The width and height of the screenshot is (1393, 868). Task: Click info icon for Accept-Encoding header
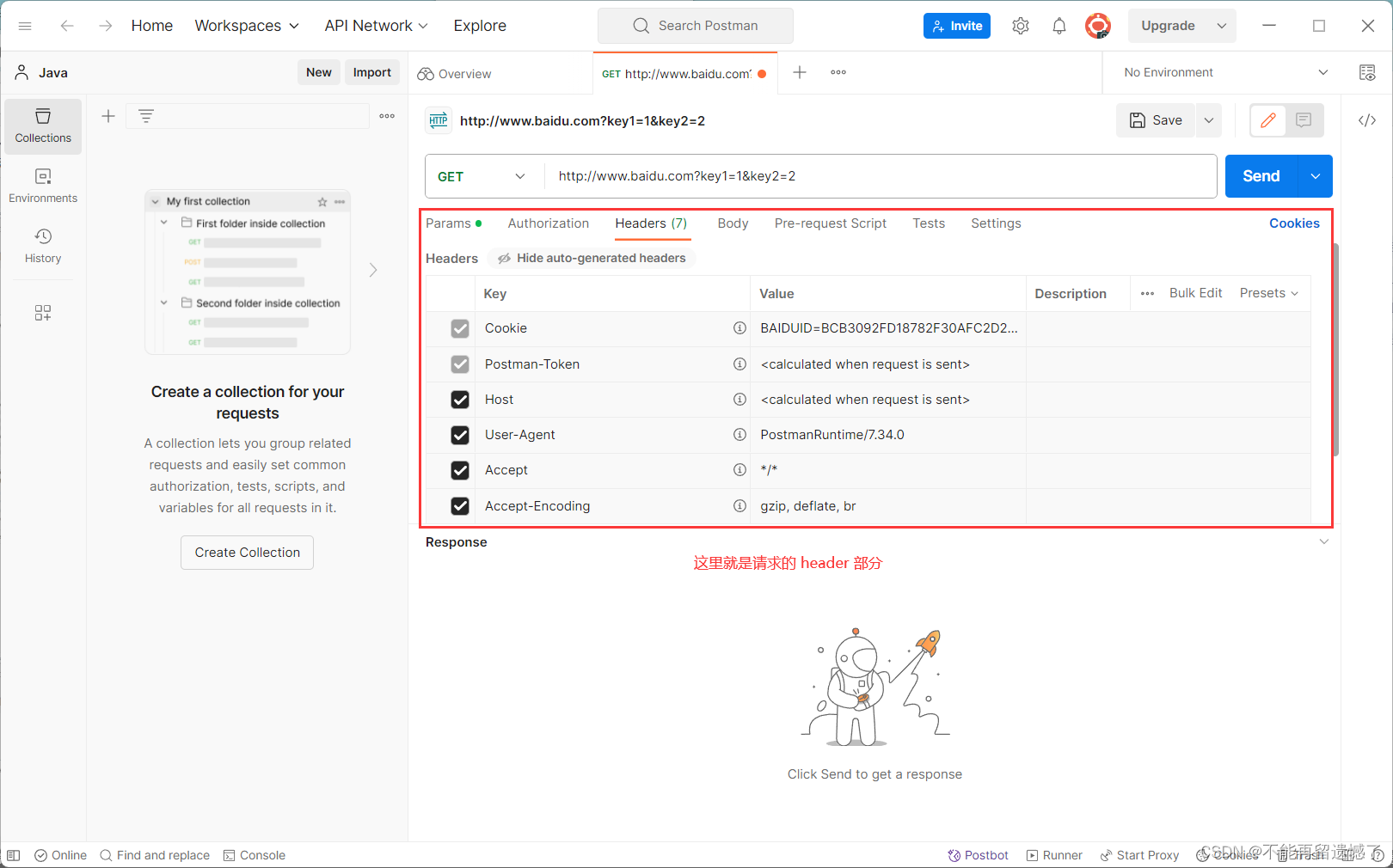(x=739, y=506)
